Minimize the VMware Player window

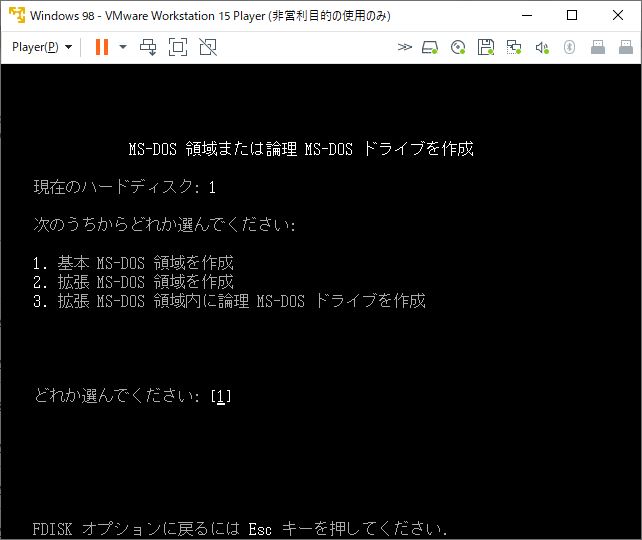pos(527,16)
